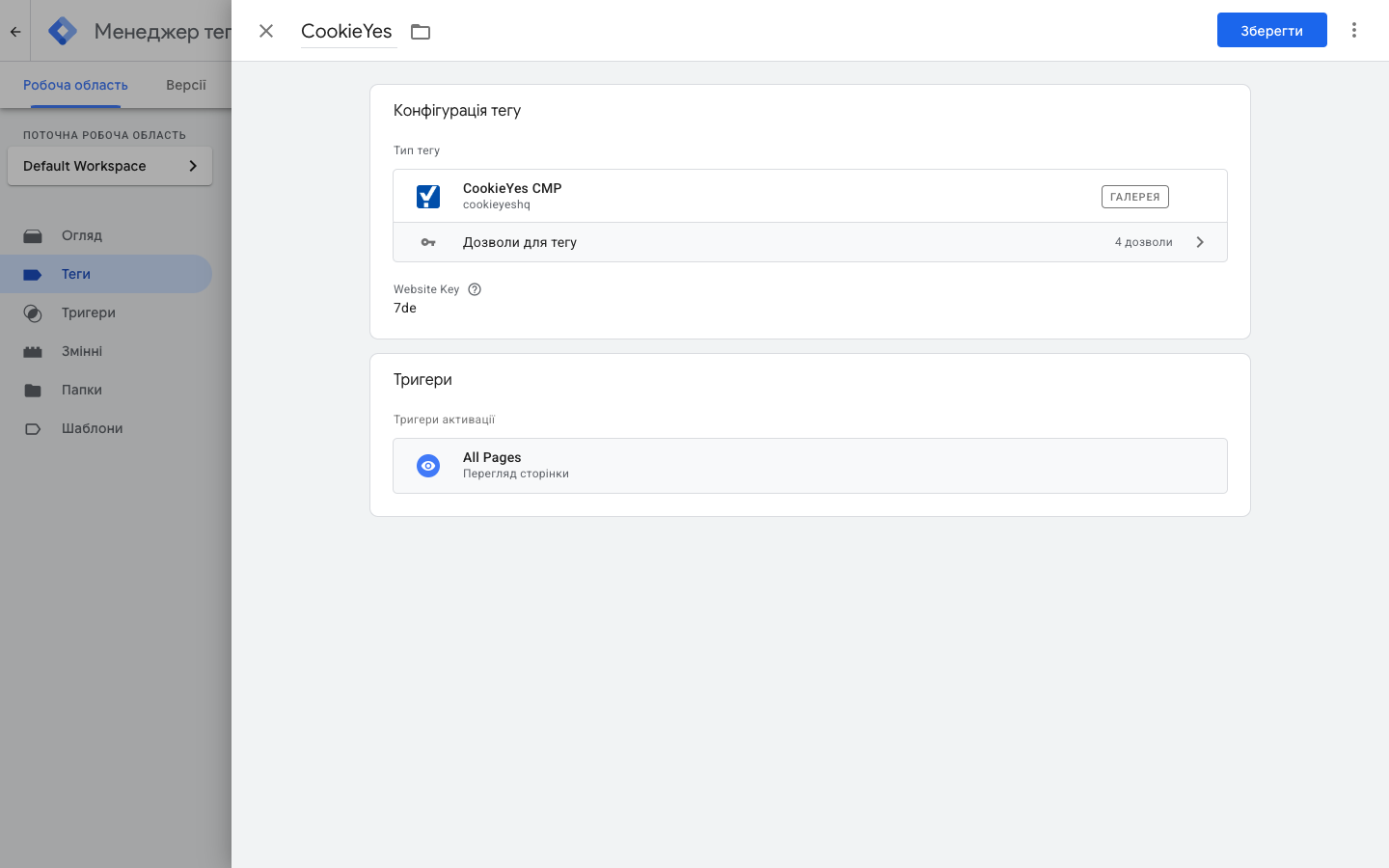Screen dimensions: 1389x868
Task: Edit the CookieYes tag name field
Action: tap(348, 31)
